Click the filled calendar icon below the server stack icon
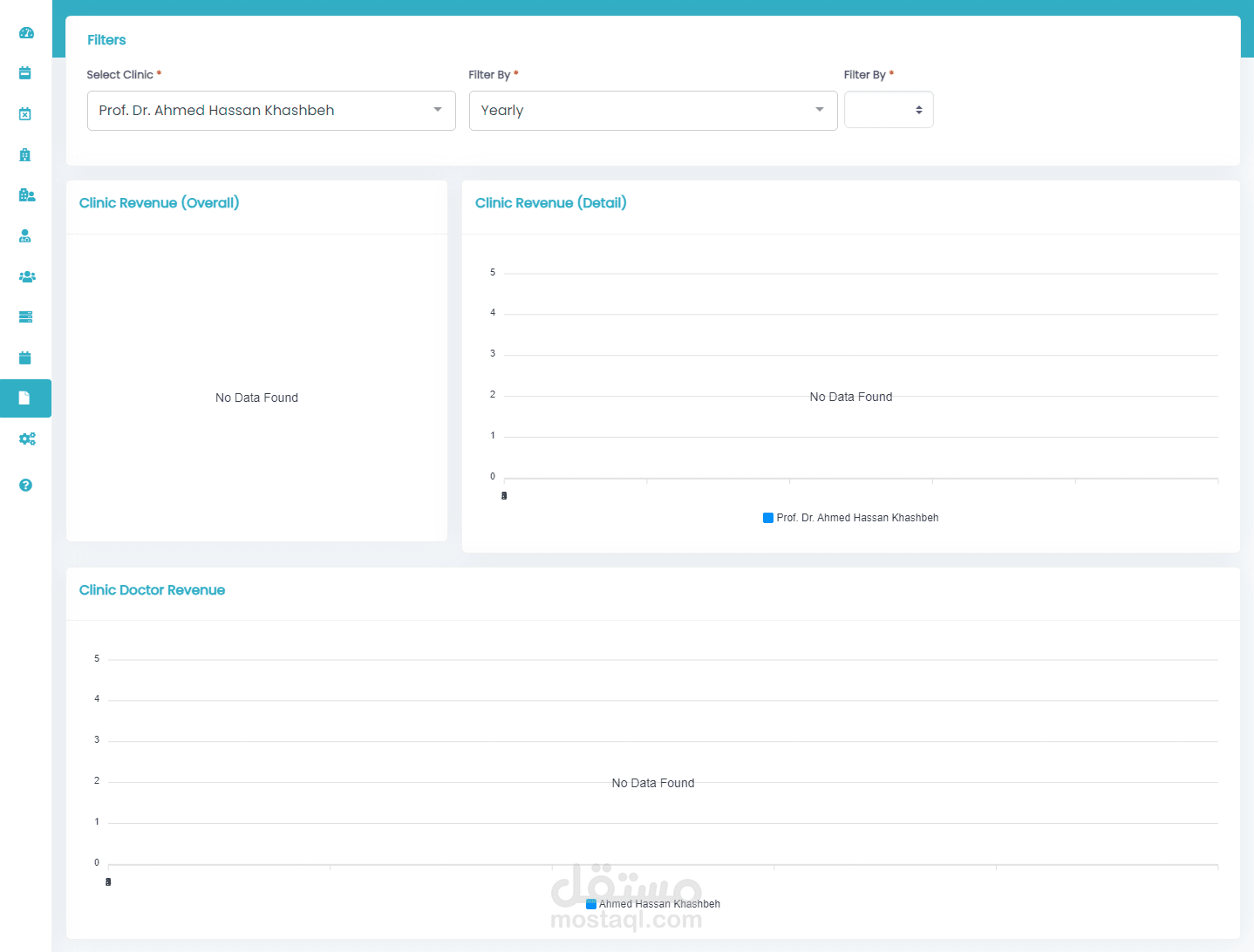The image size is (1254, 952). pyautogui.click(x=25, y=357)
